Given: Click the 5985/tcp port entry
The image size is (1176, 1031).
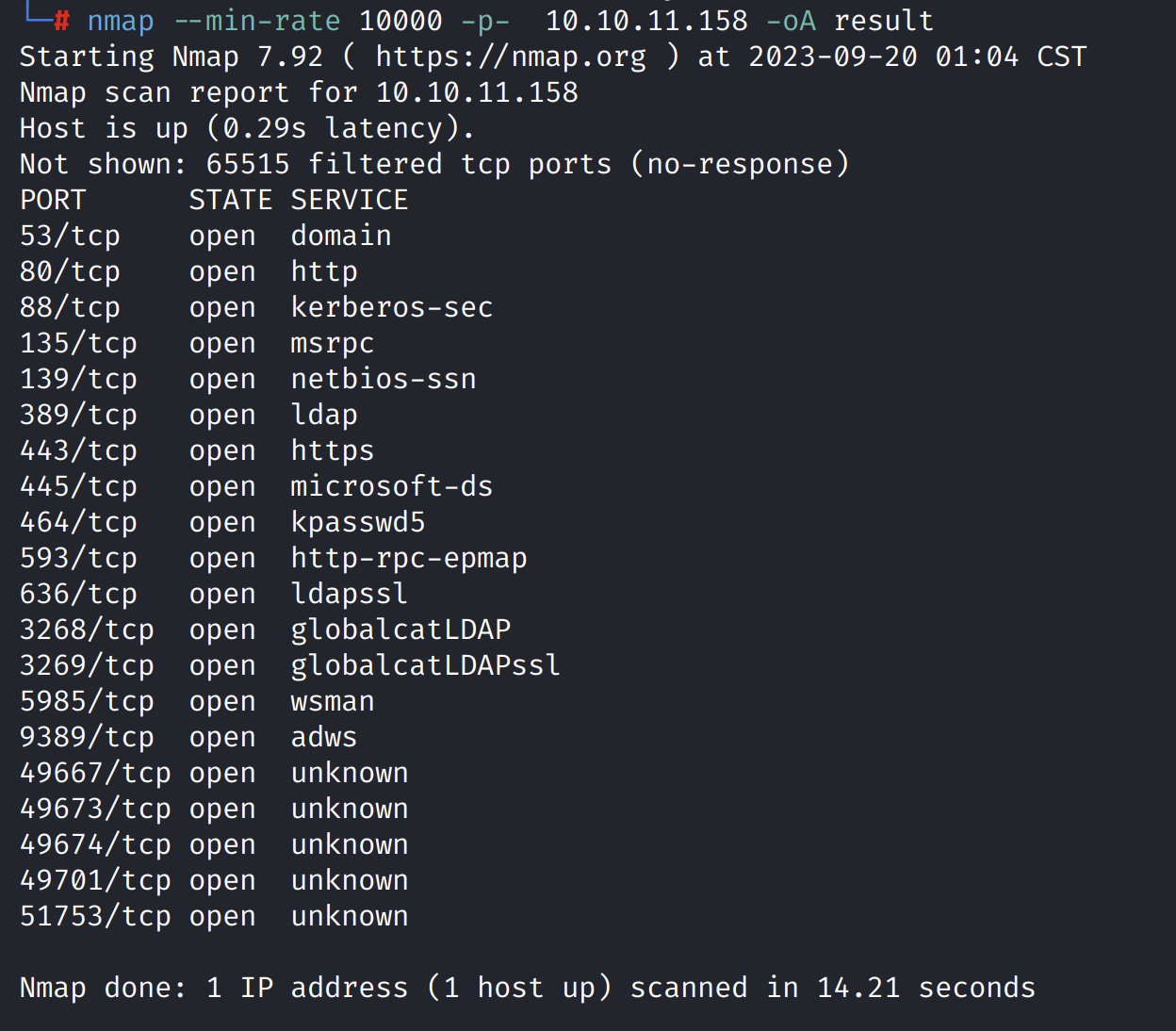Looking at the screenshot, I should pyautogui.click(x=87, y=701).
